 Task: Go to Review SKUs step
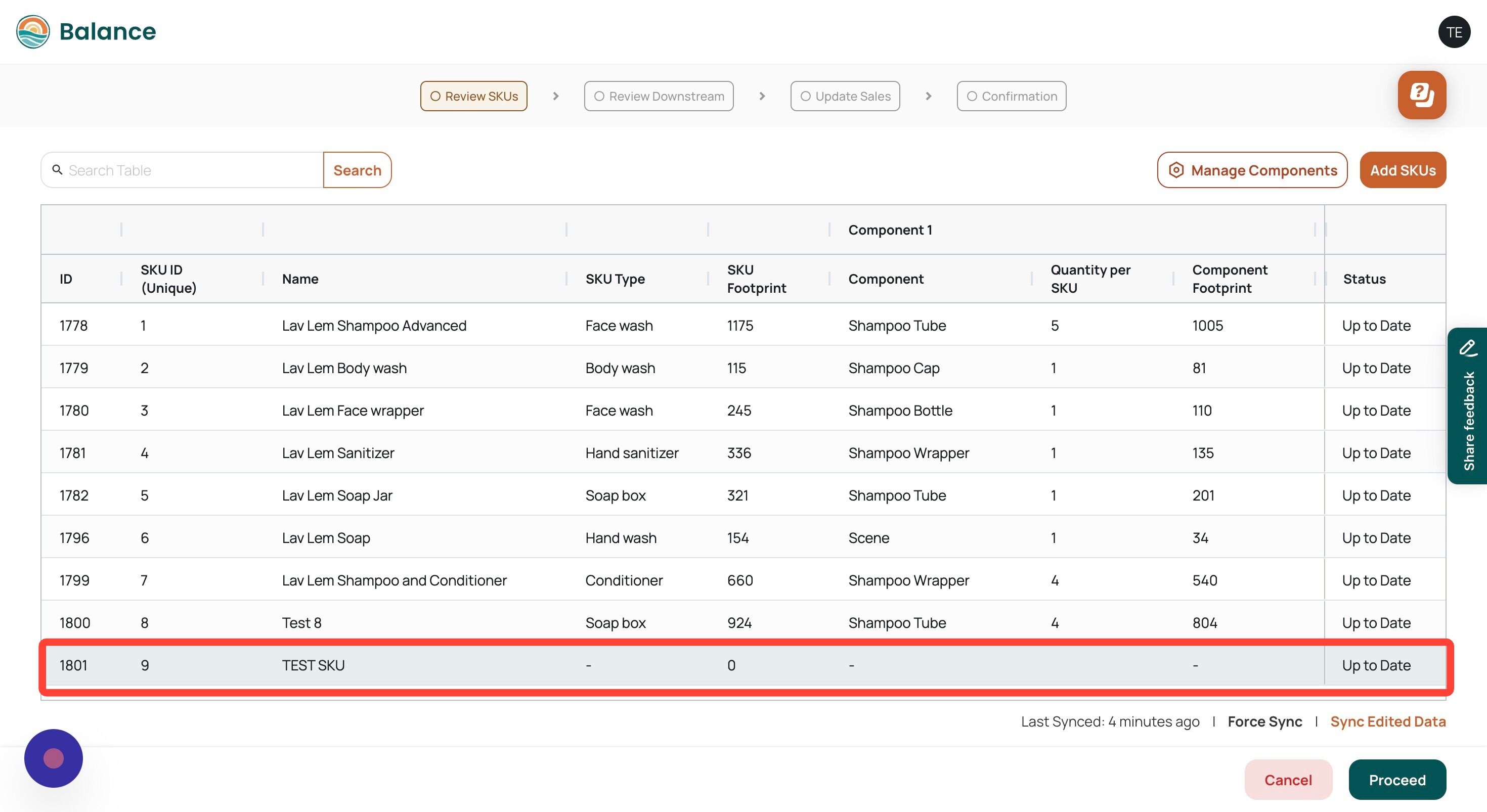coord(473,97)
